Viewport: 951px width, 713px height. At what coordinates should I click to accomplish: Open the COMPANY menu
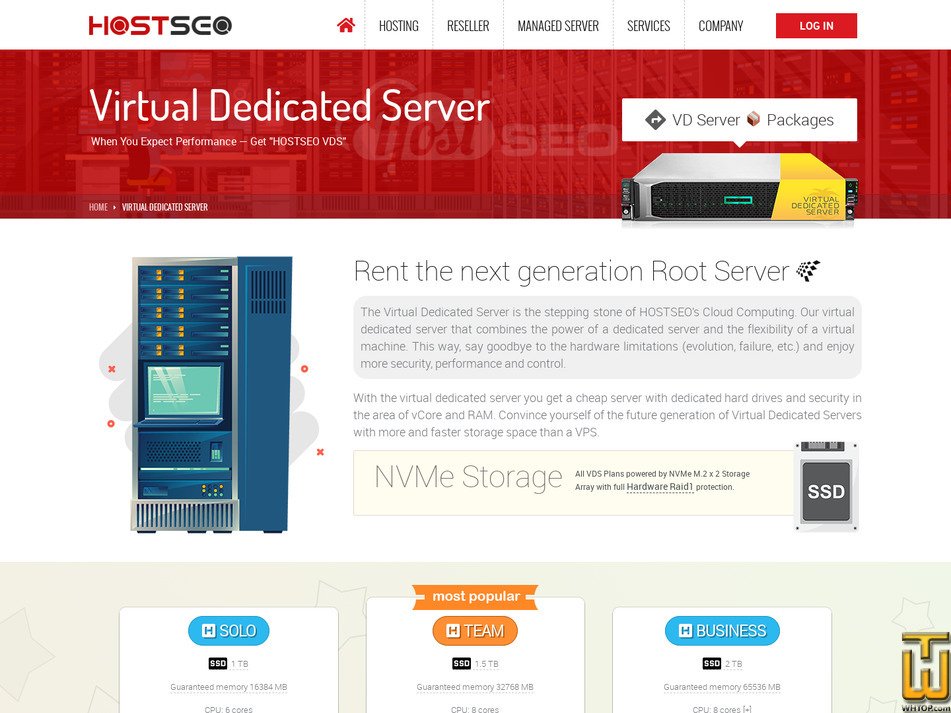coord(721,25)
